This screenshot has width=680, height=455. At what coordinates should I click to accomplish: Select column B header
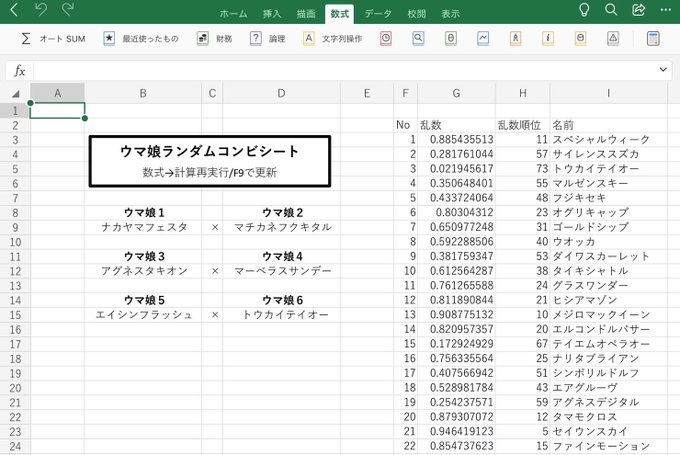[x=143, y=93]
